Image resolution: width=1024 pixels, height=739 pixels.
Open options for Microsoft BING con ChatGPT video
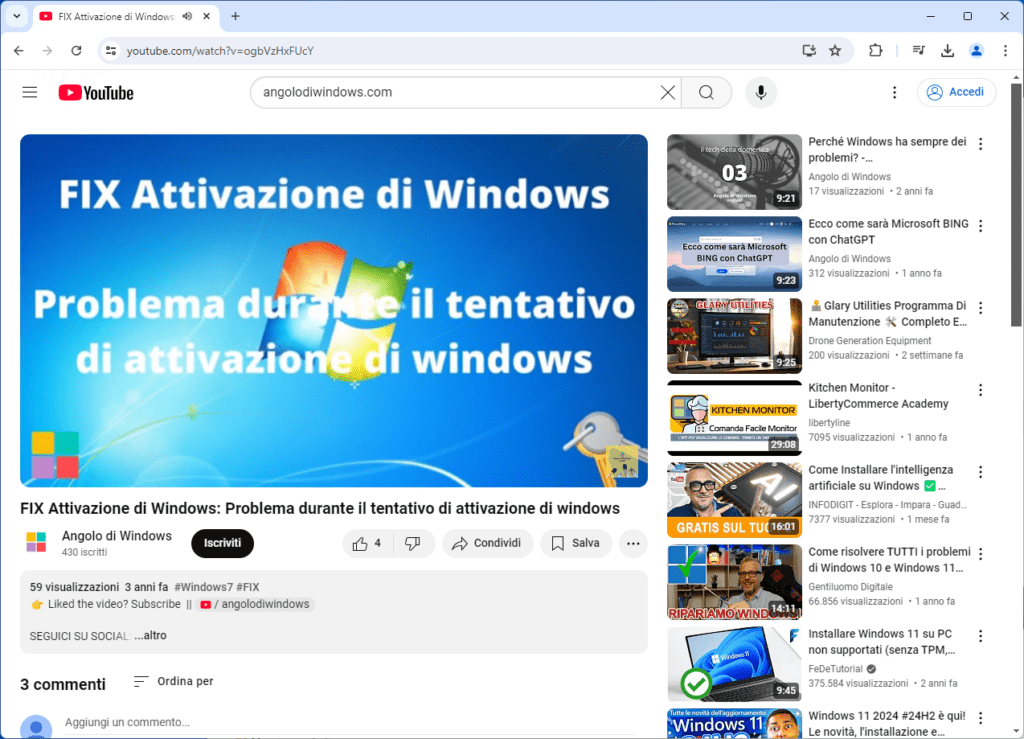pos(980,226)
